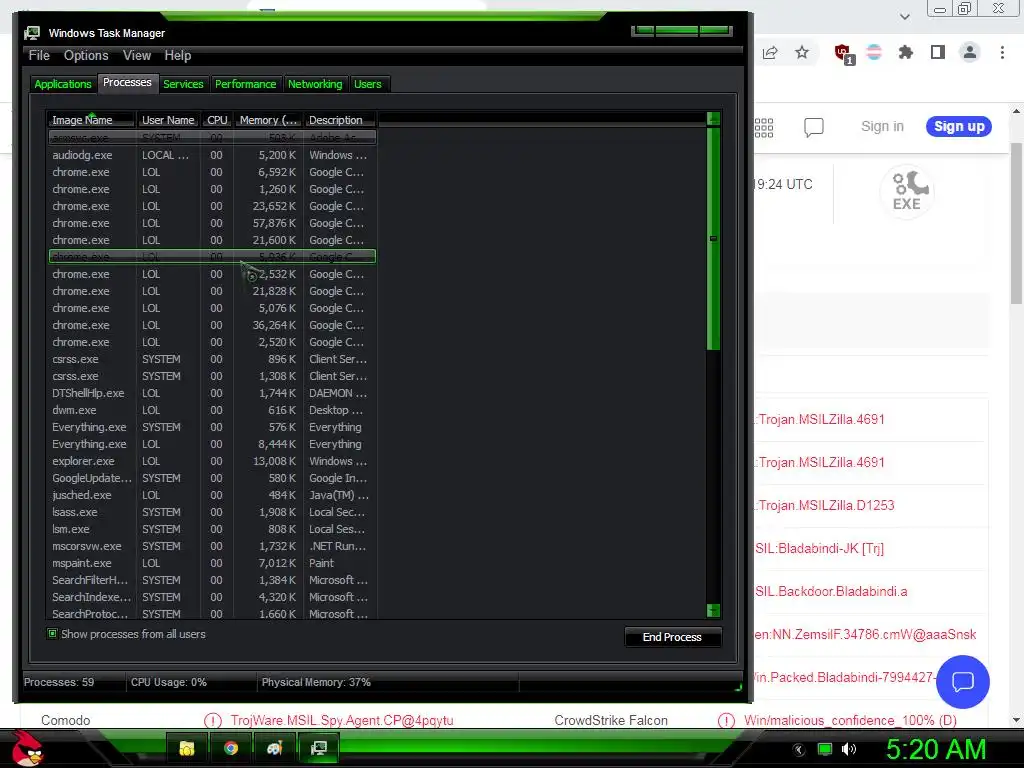The image size is (1024, 768).
Task: Open the file explorer taskbar icon
Action: point(187,748)
